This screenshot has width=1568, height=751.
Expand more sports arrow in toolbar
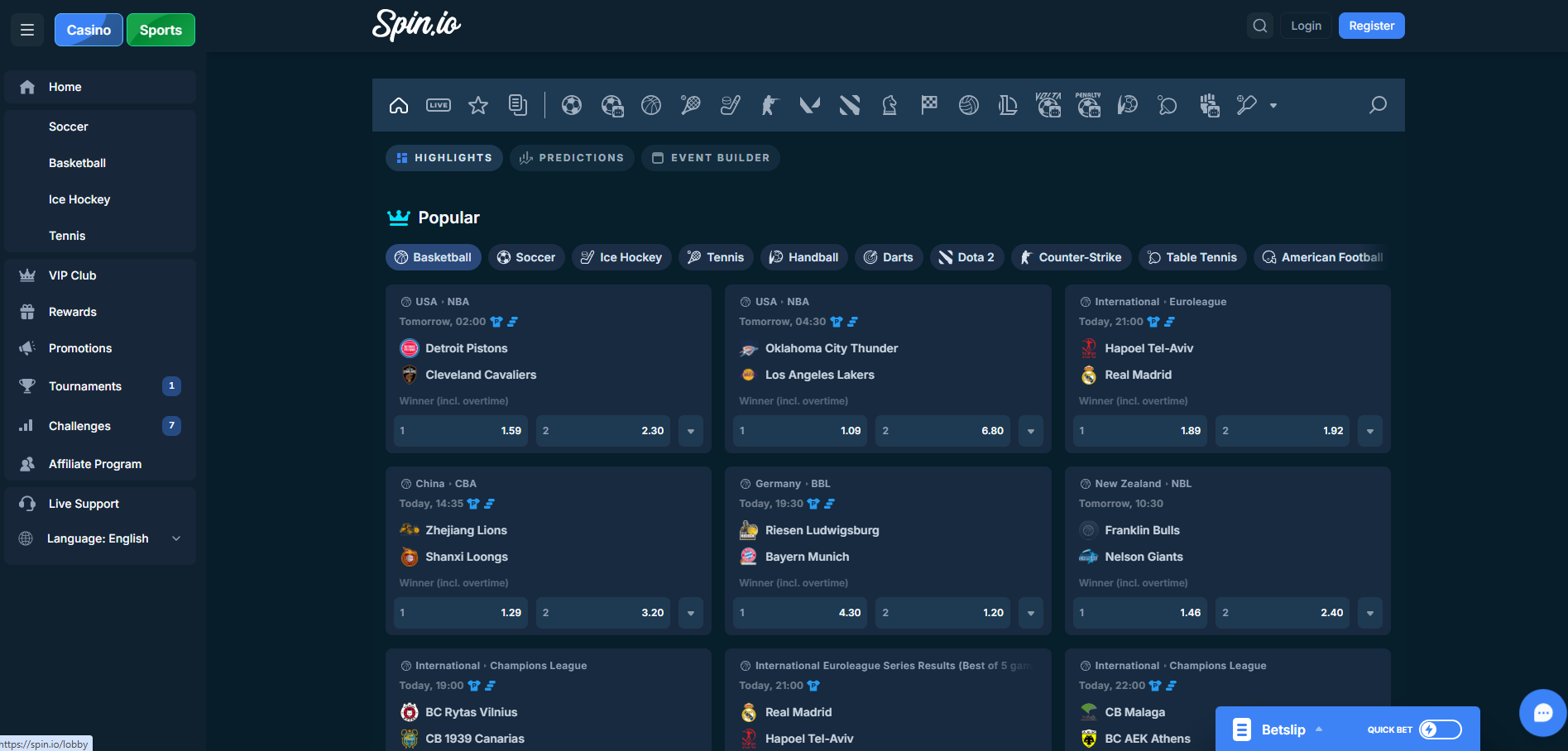click(x=1273, y=106)
